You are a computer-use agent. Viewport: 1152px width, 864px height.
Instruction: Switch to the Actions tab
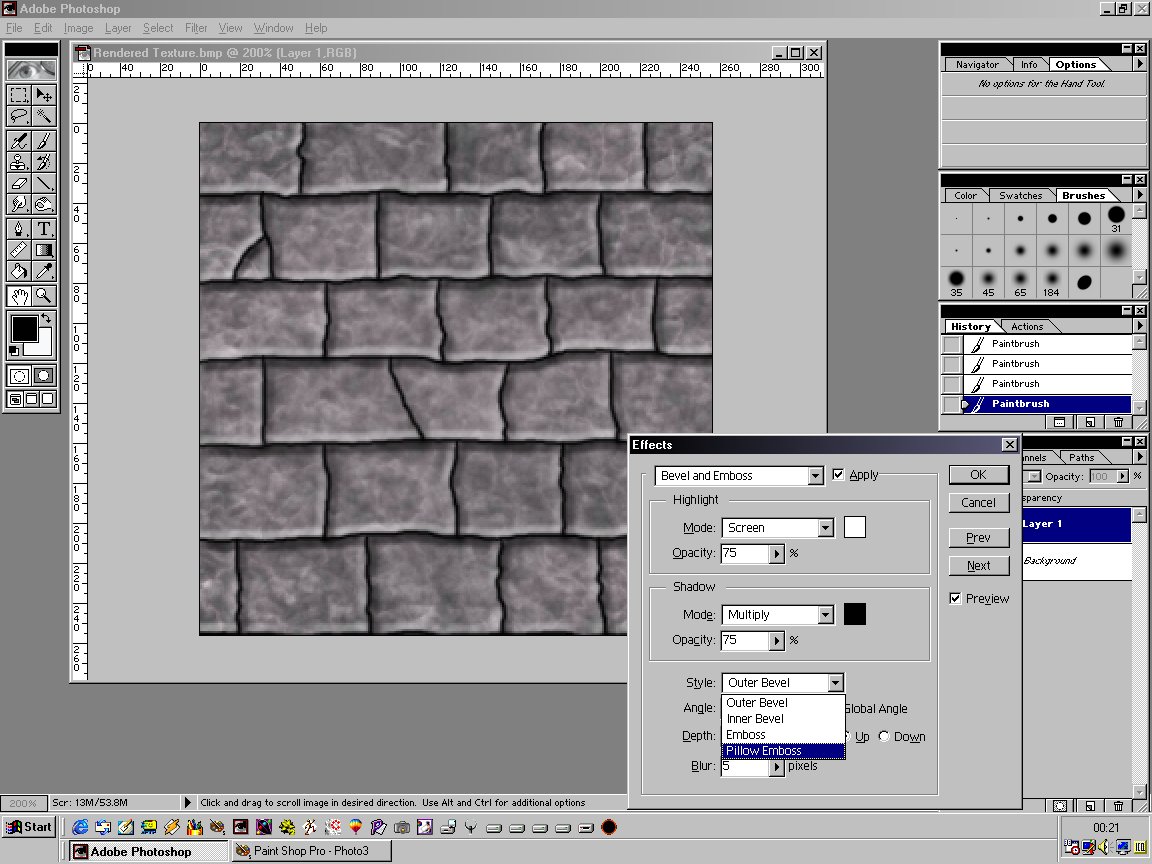click(x=1027, y=326)
